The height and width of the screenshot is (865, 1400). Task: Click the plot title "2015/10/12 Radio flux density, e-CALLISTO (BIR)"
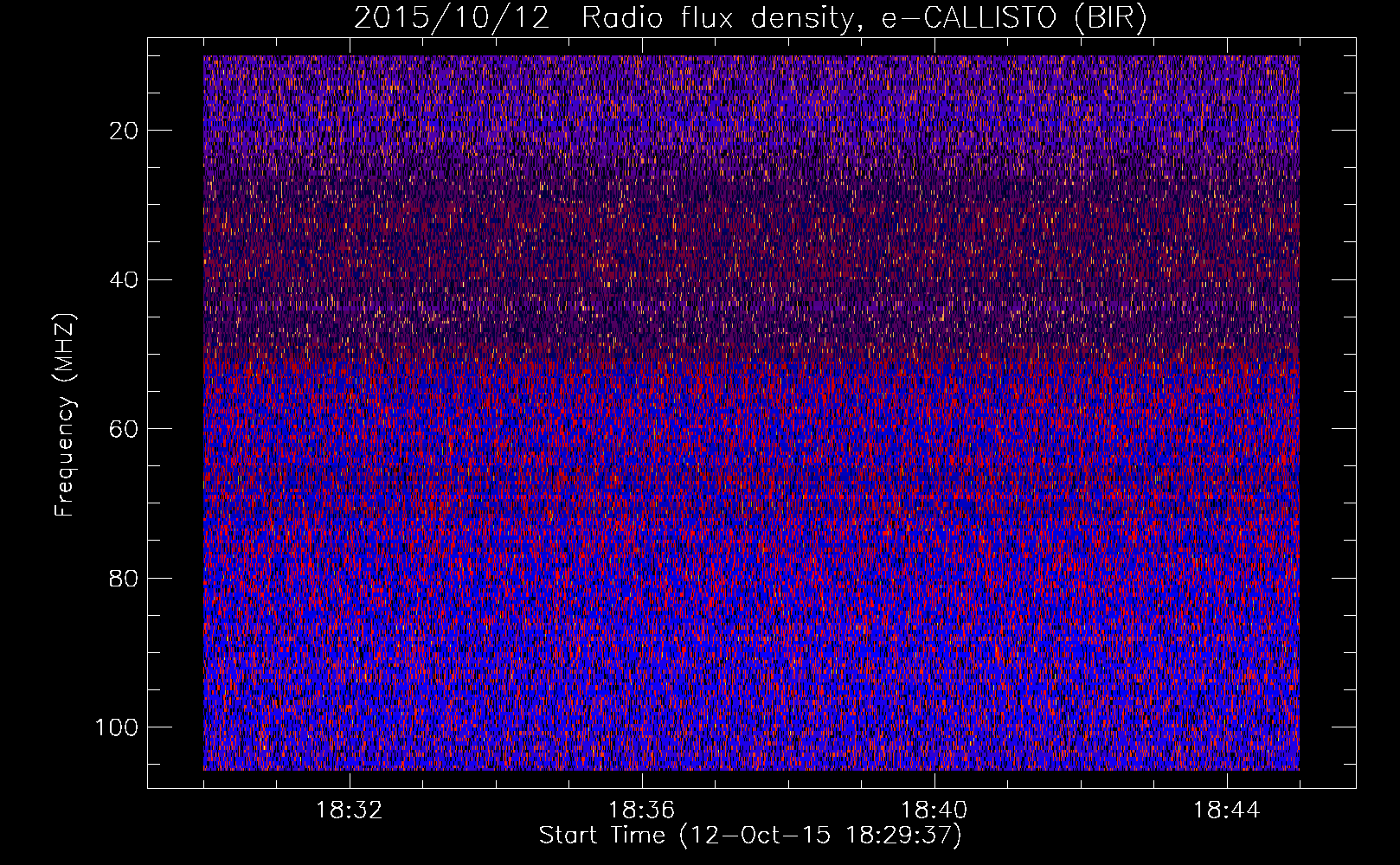pos(750,18)
